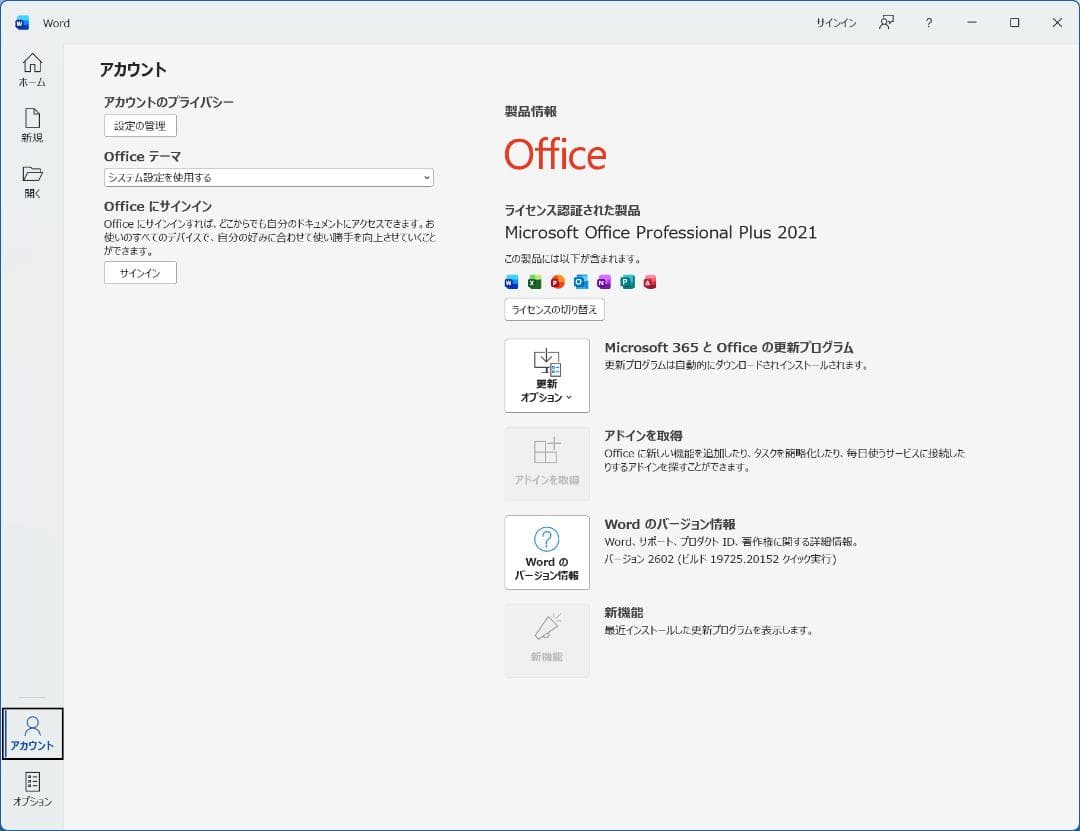Click the OneNote product icon
The height and width of the screenshot is (831, 1080).
click(604, 282)
